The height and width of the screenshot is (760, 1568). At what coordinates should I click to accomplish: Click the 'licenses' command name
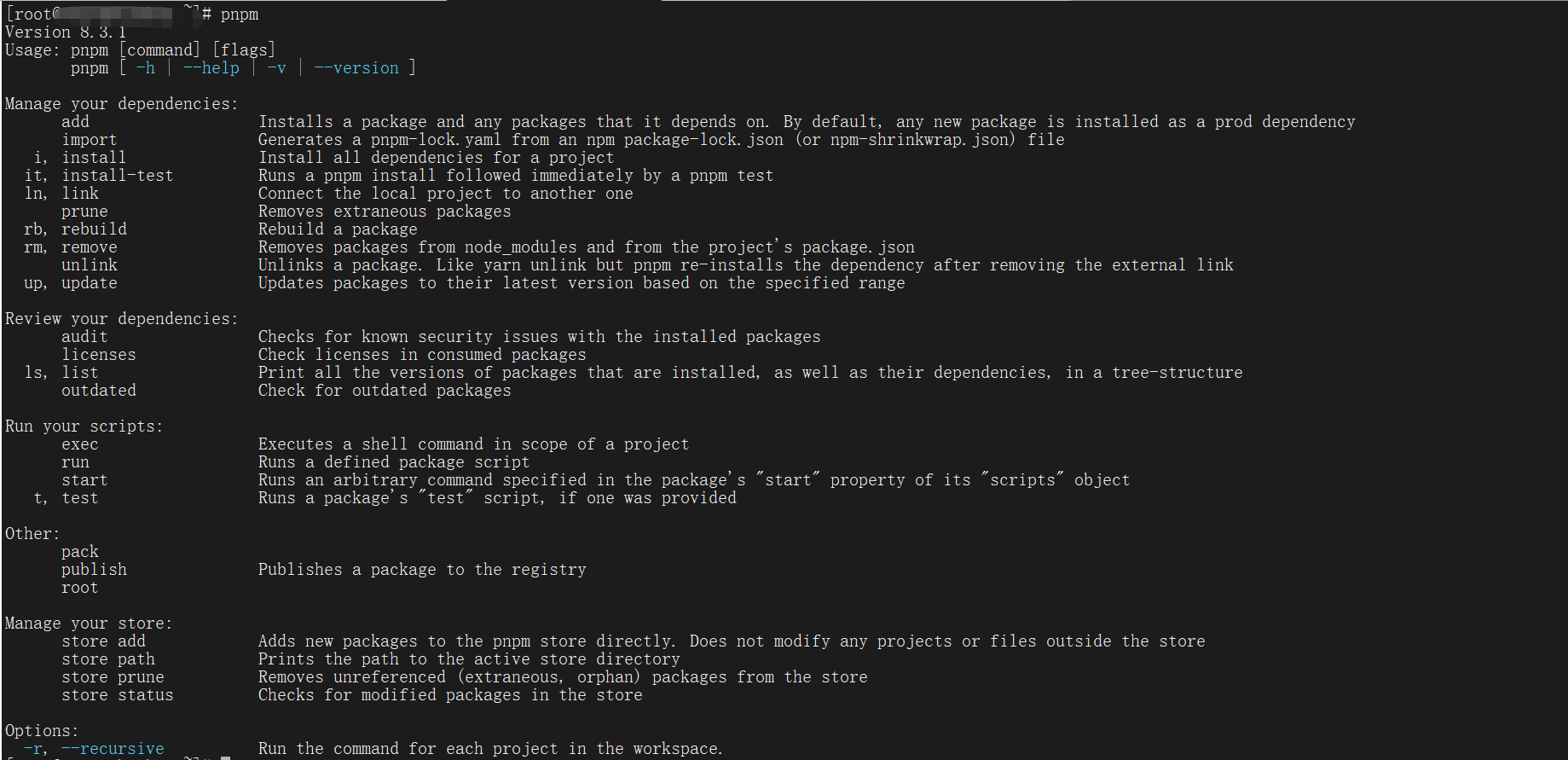click(99, 355)
